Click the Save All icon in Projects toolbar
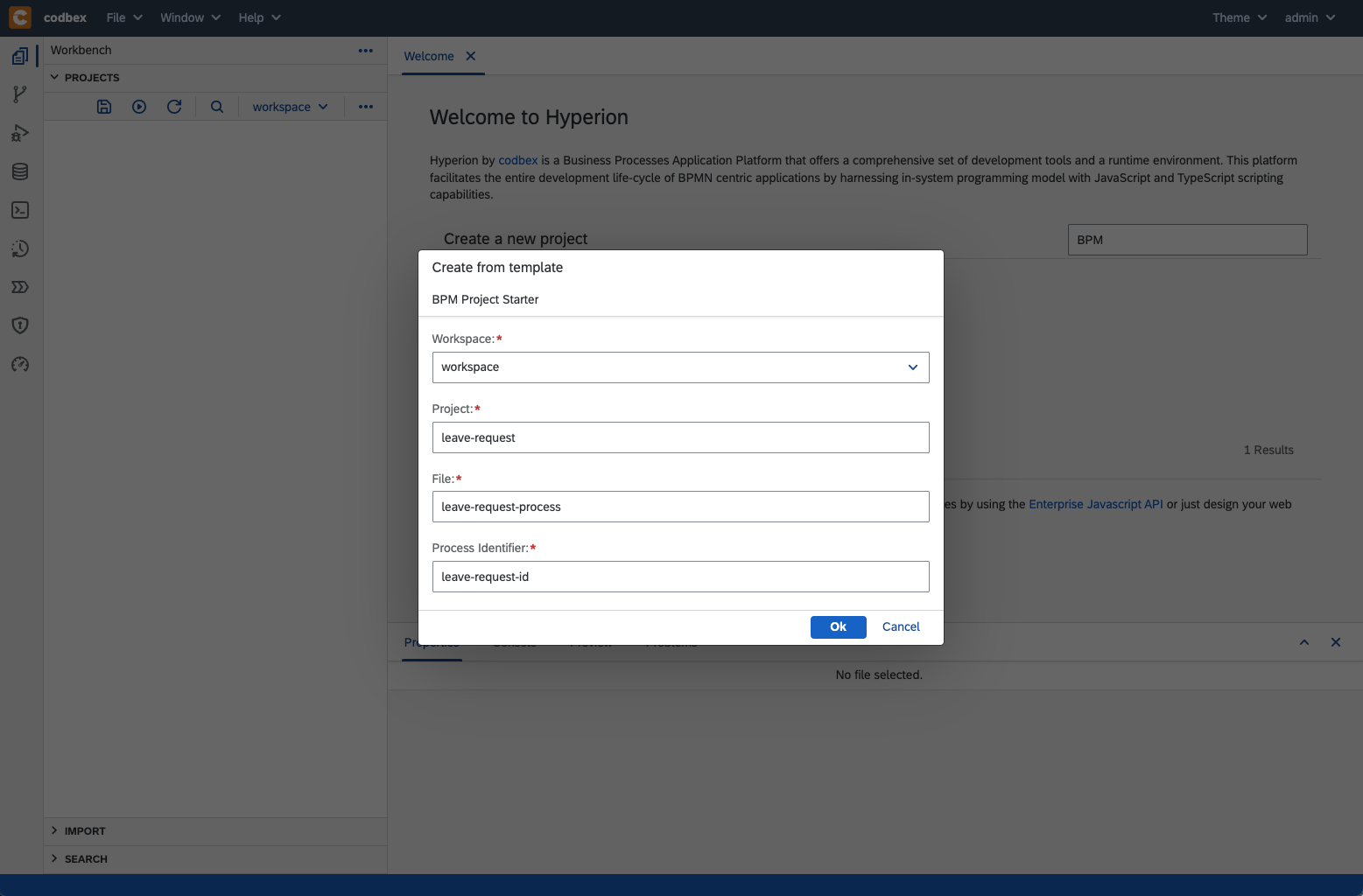The image size is (1363, 896). point(104,107)
